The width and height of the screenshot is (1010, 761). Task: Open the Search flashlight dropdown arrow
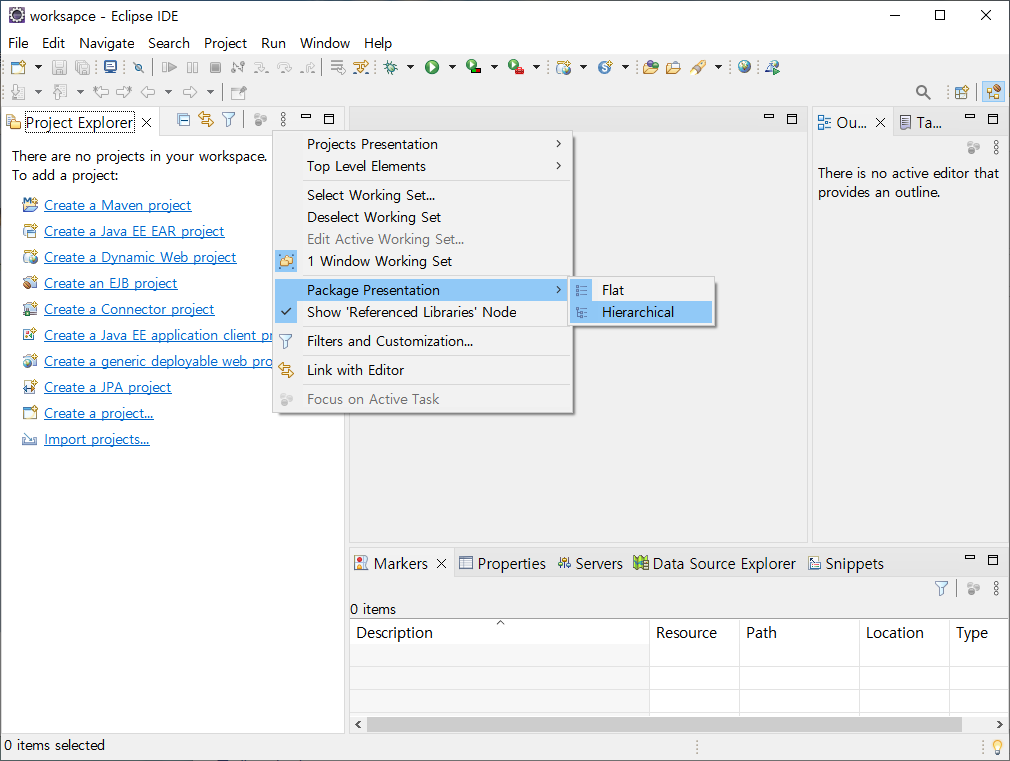click(718, 67)
